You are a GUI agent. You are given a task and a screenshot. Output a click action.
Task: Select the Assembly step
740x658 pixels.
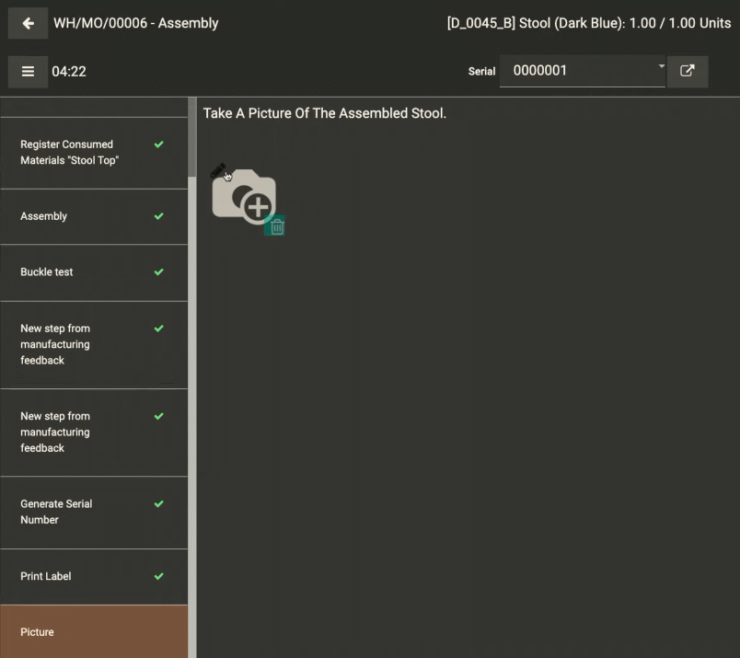click(x=94, y=217)
